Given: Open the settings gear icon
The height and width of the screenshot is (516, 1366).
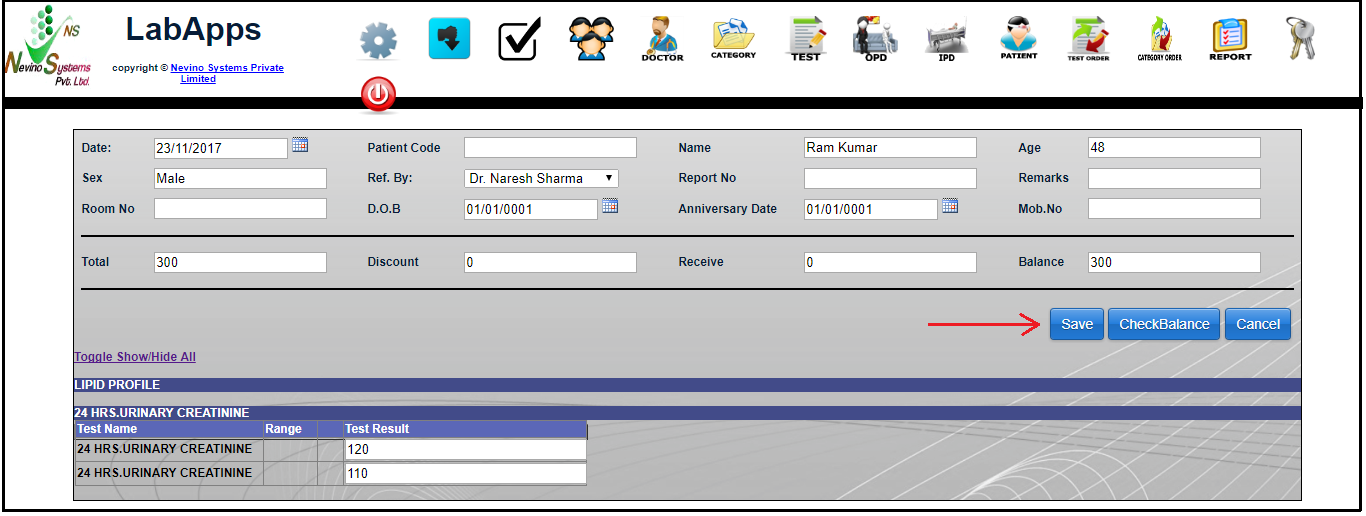Looking at the screenshot, I should (x=378, y=40).
